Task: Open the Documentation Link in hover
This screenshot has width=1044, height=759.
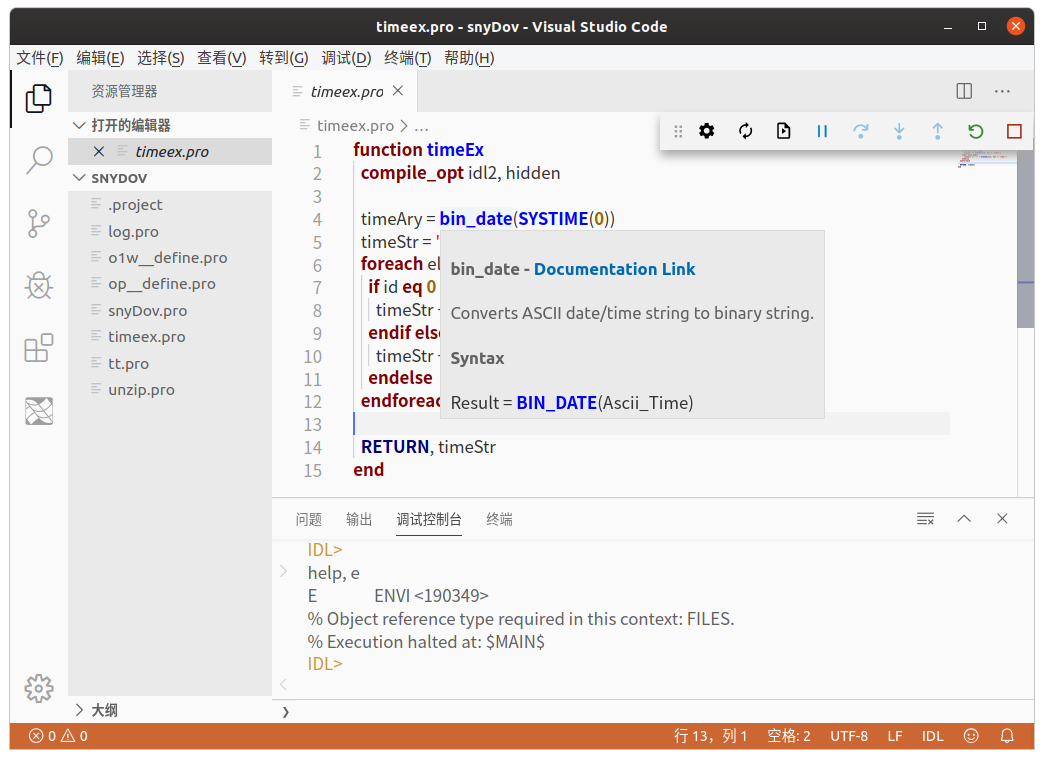Action: coord(614,269)
